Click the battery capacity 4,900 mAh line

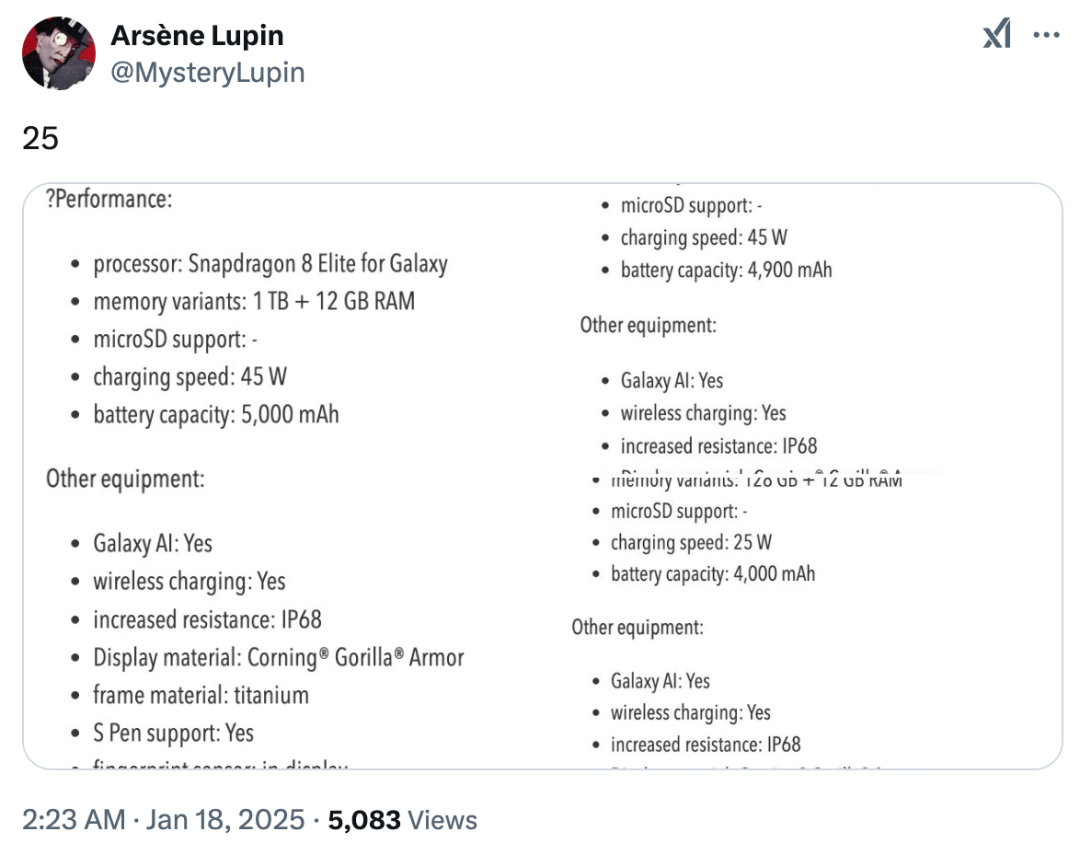(x=725, y=270)
